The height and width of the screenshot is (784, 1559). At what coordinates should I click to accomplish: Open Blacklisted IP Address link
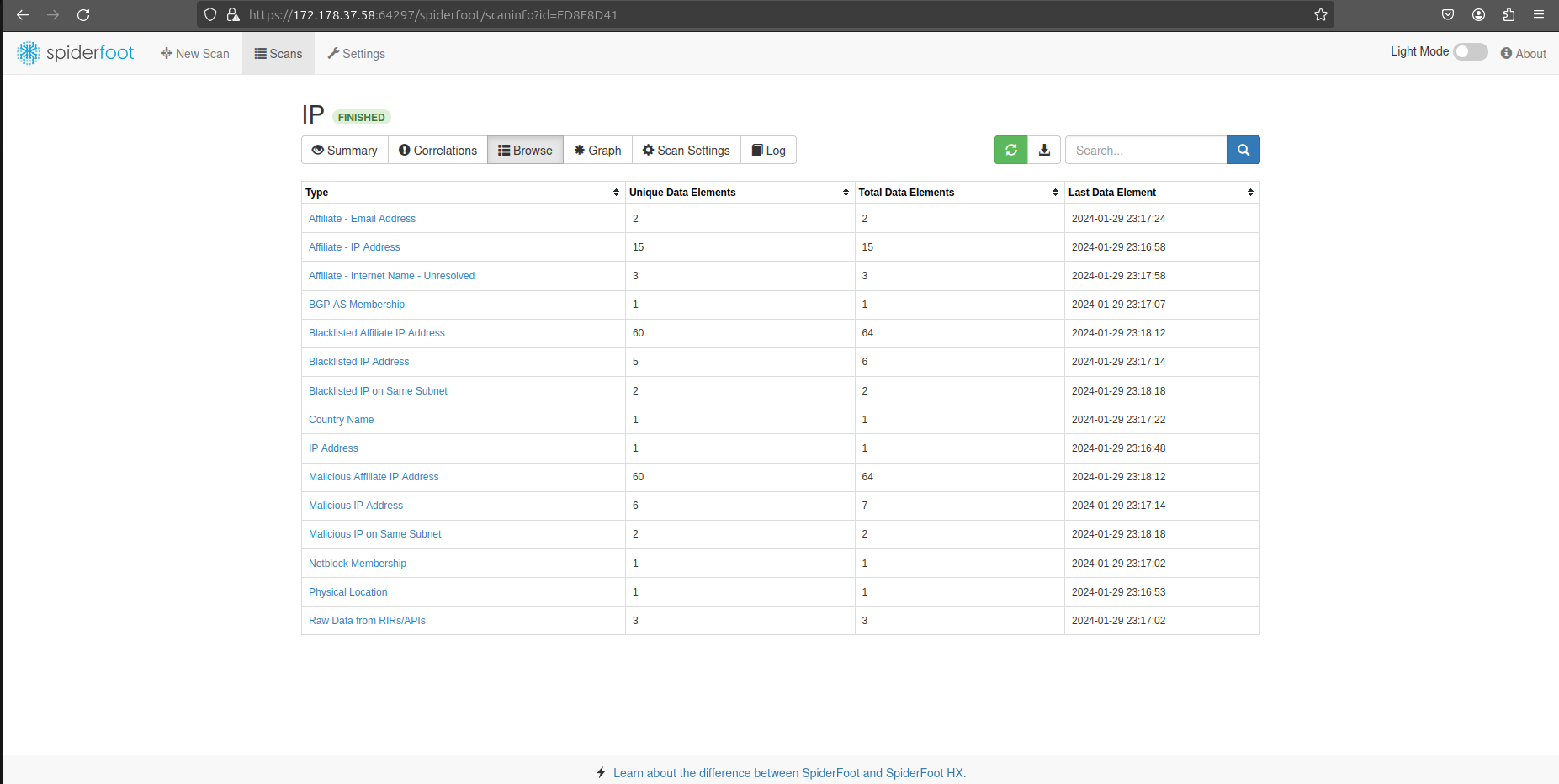point(358,362)
